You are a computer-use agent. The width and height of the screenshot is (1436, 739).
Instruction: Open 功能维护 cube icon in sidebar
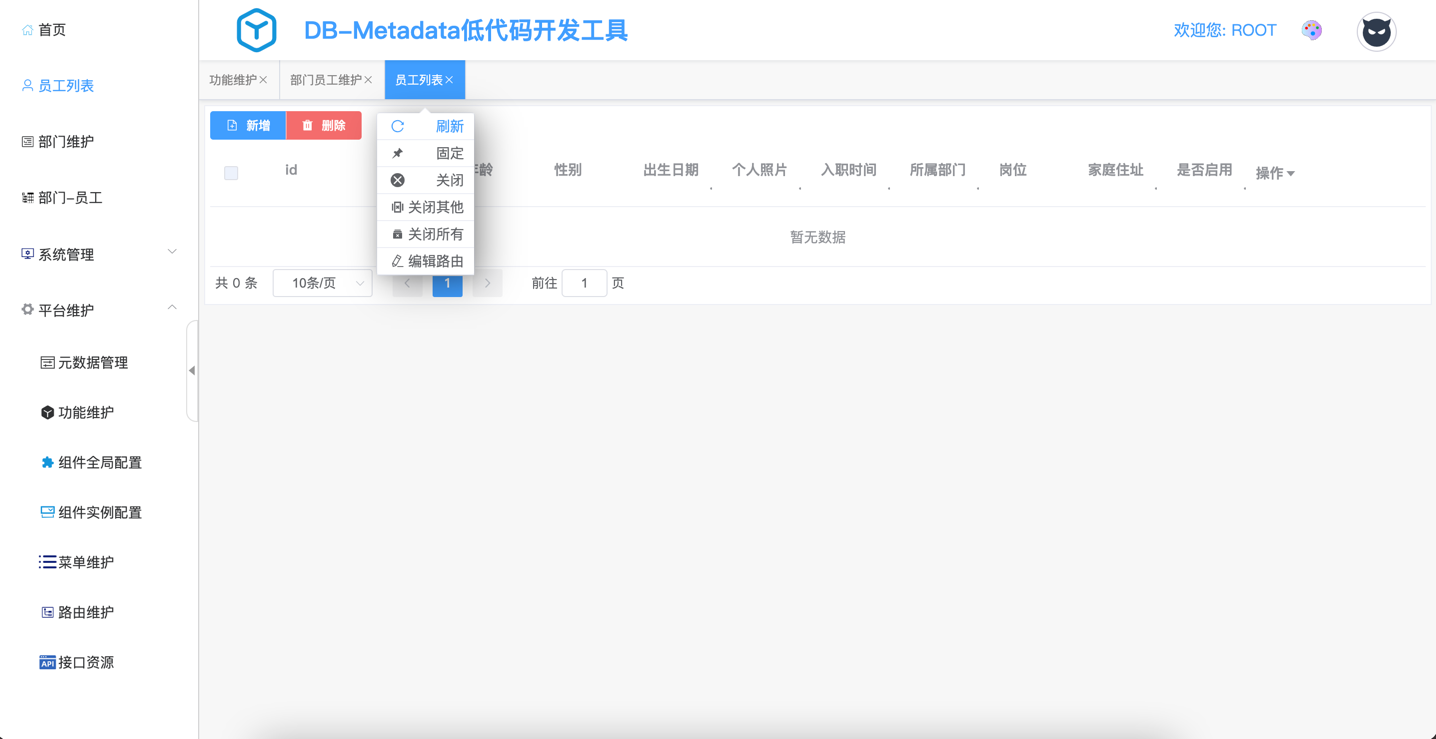pos(47,412)
